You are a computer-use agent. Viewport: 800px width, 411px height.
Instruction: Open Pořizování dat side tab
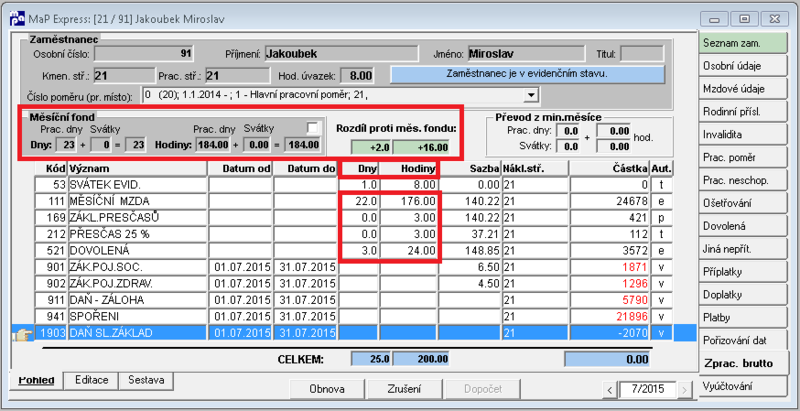click(x=743, y=340)
